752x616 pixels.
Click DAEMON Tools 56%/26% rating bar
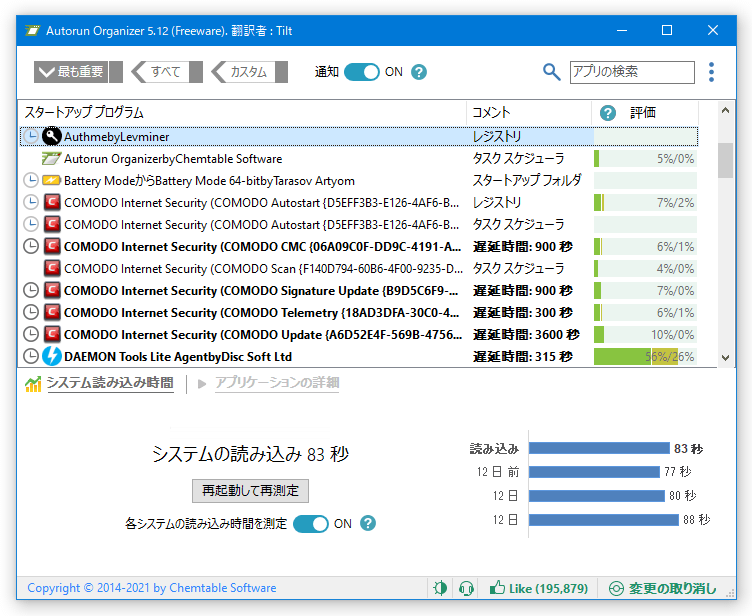pos(645,356)
